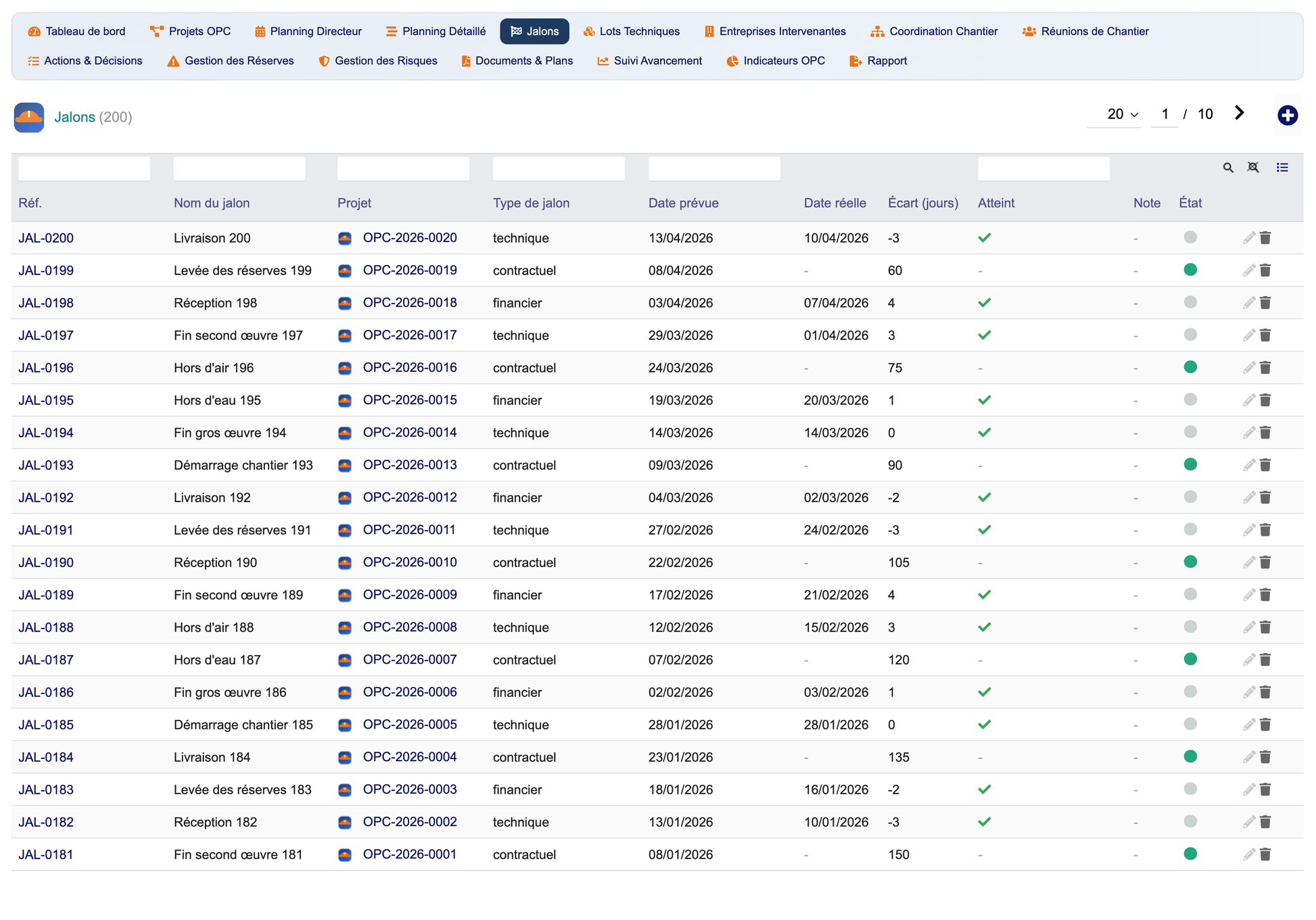Open the Atteint filter field

click(x=1043, y=168)
